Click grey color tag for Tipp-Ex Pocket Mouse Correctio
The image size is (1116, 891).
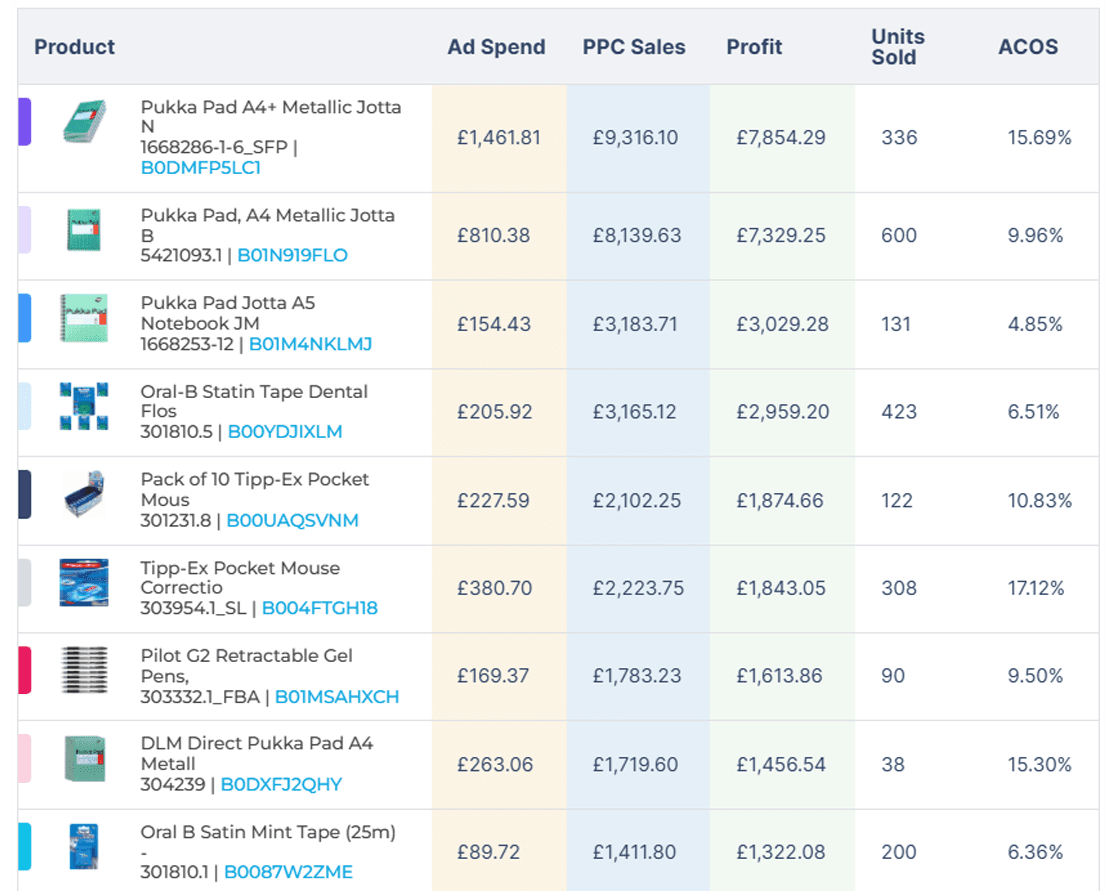tap(24, 582)
